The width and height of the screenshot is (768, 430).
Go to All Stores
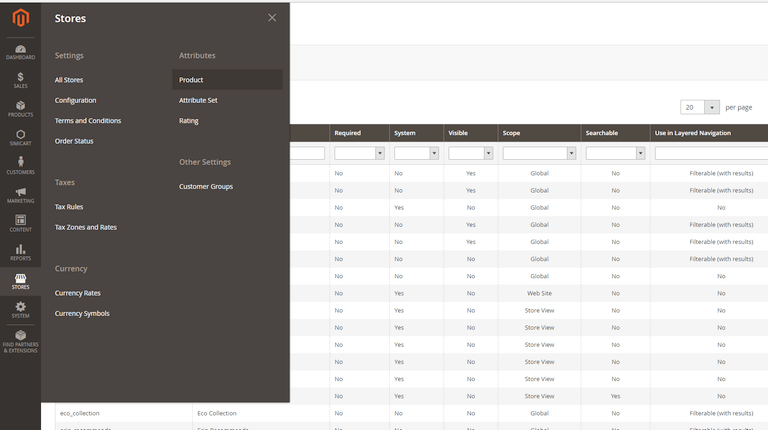point(69,80)
